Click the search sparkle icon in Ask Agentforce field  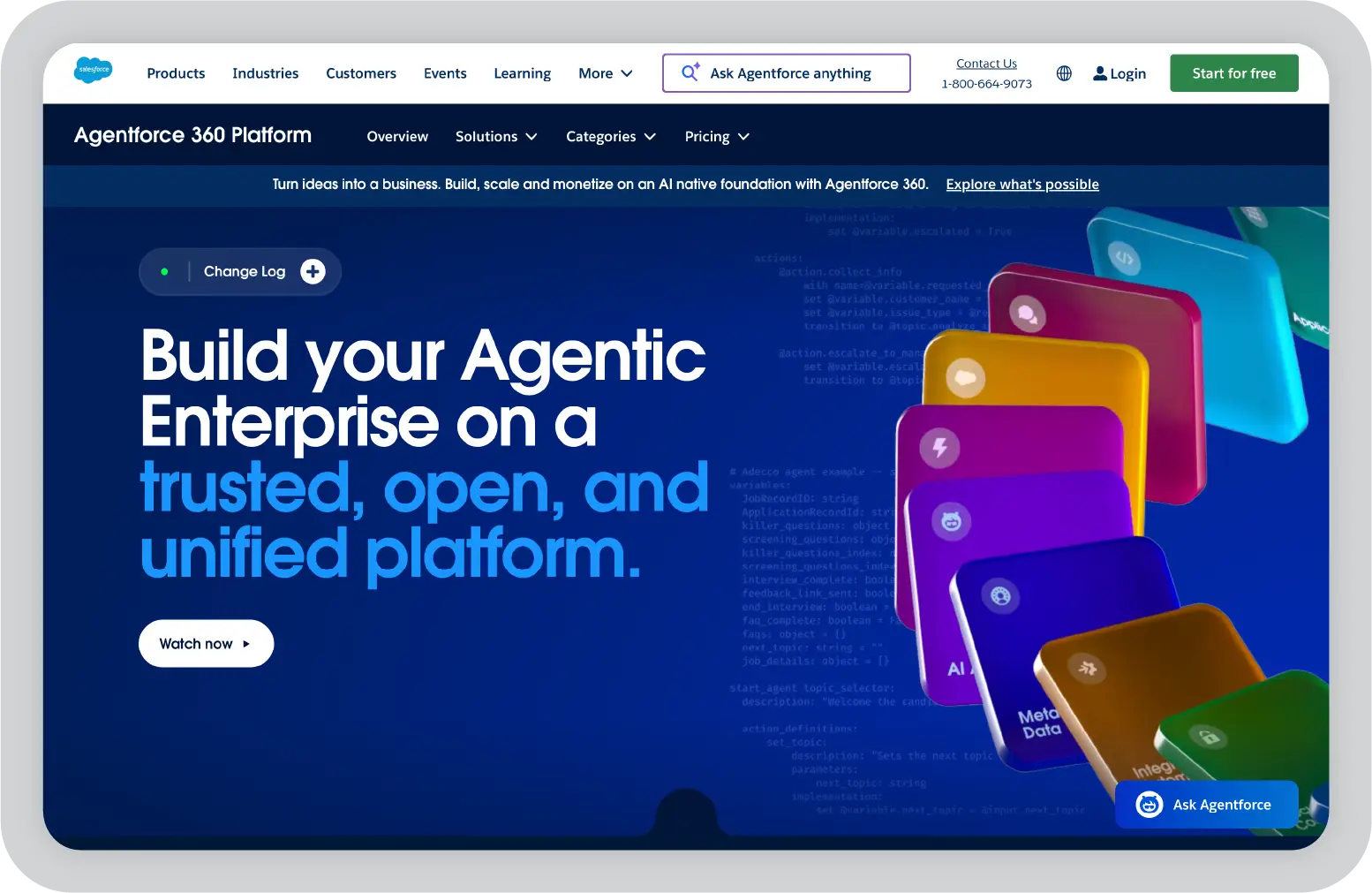pyautogui.click(x=690, y=72)
